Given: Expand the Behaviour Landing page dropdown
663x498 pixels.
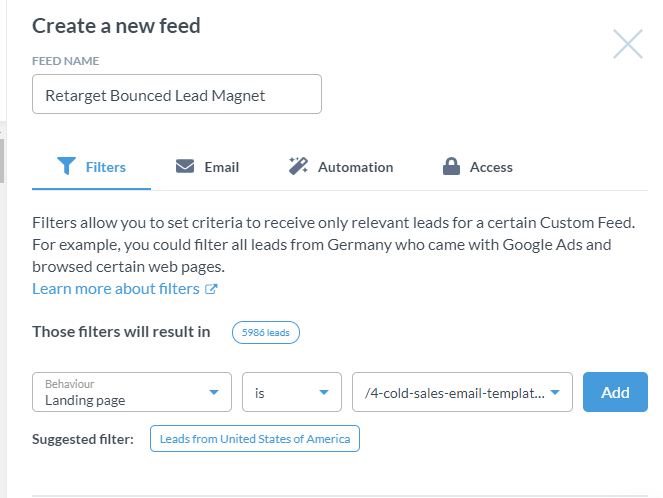Looking at the screenshot, I should point(132,392).
